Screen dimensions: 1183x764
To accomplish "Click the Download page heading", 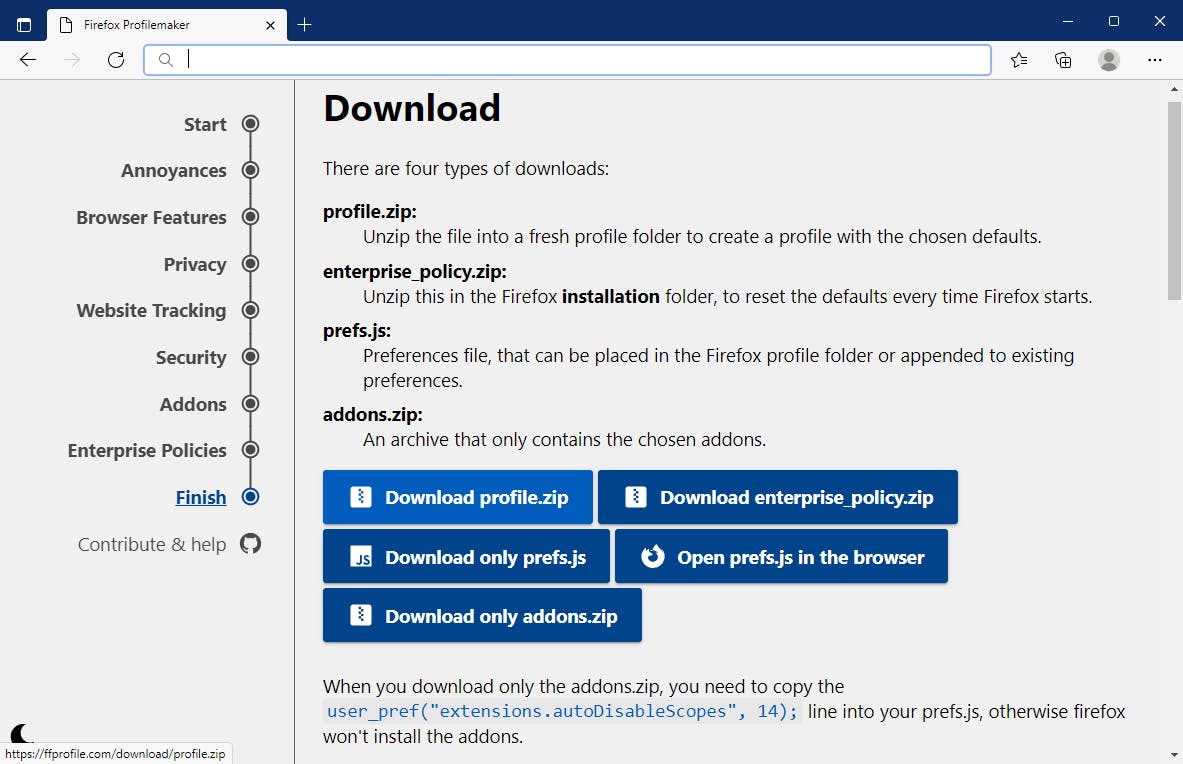I will coord(412,108).
